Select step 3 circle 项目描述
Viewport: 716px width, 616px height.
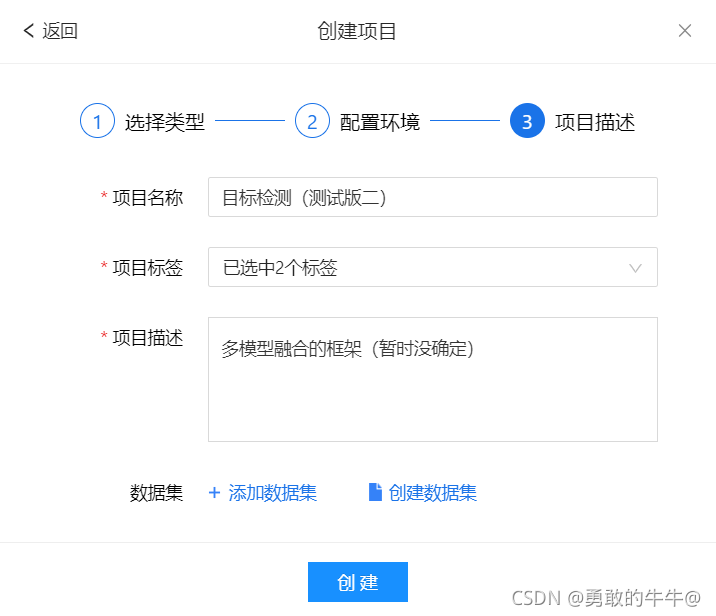click(x=527, y=121)
